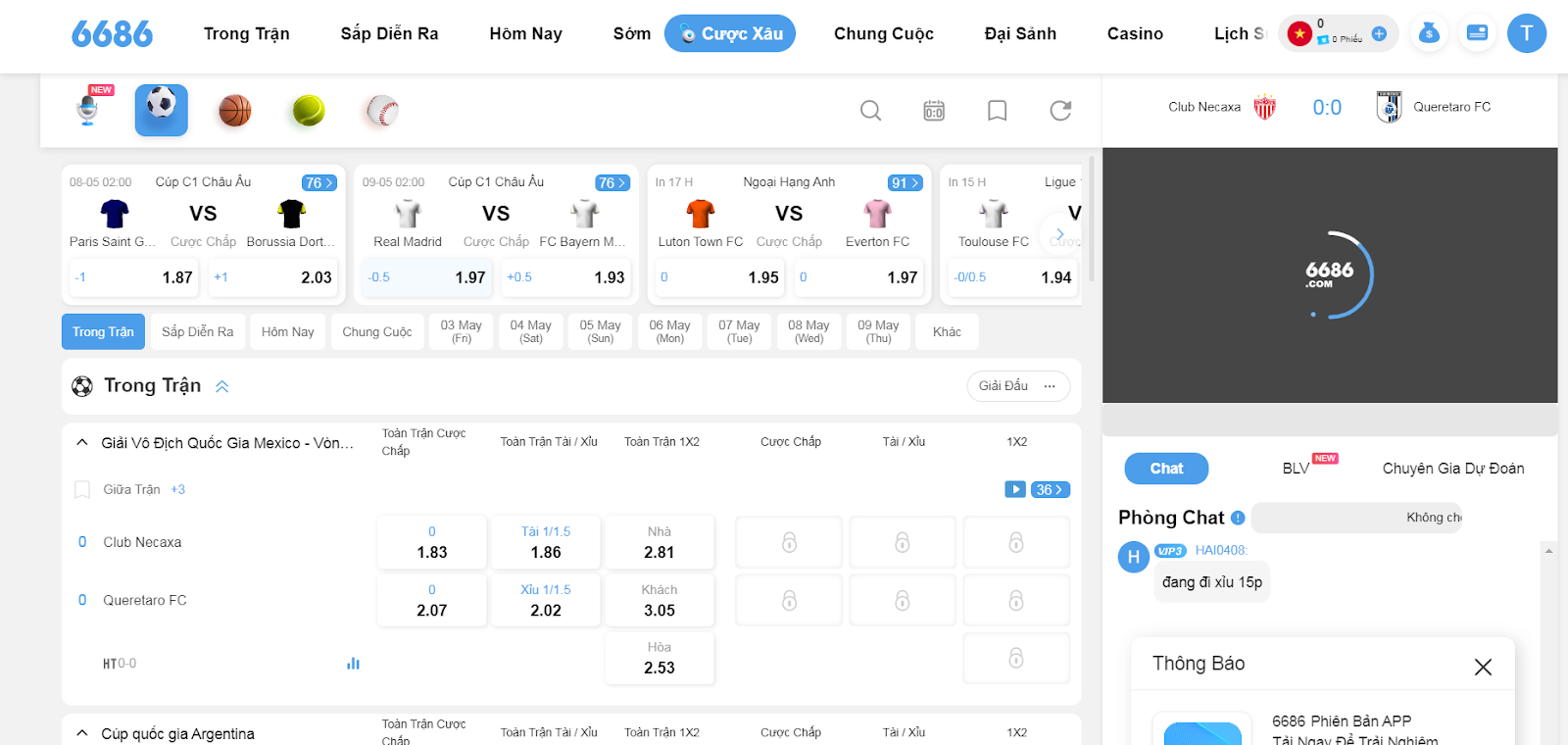Select Xỉu 1/1.5 odds 2.02

pyautogui.click(x=546, y=600)
